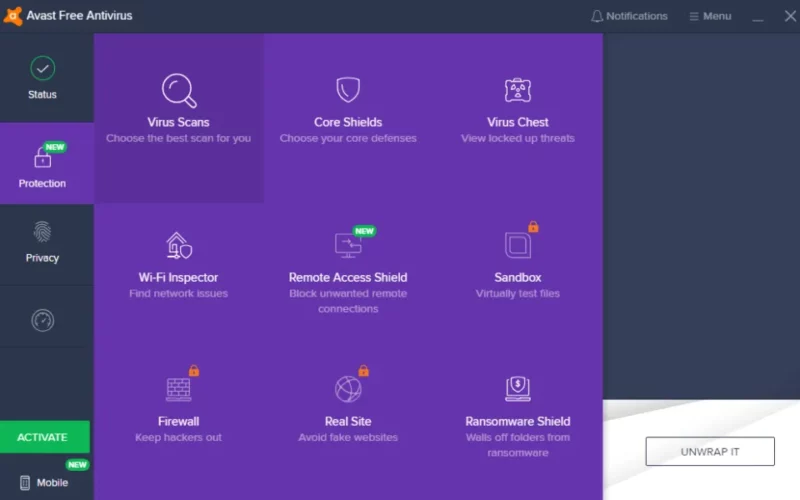Click the Ransomware Shield title

click(518, 421)
